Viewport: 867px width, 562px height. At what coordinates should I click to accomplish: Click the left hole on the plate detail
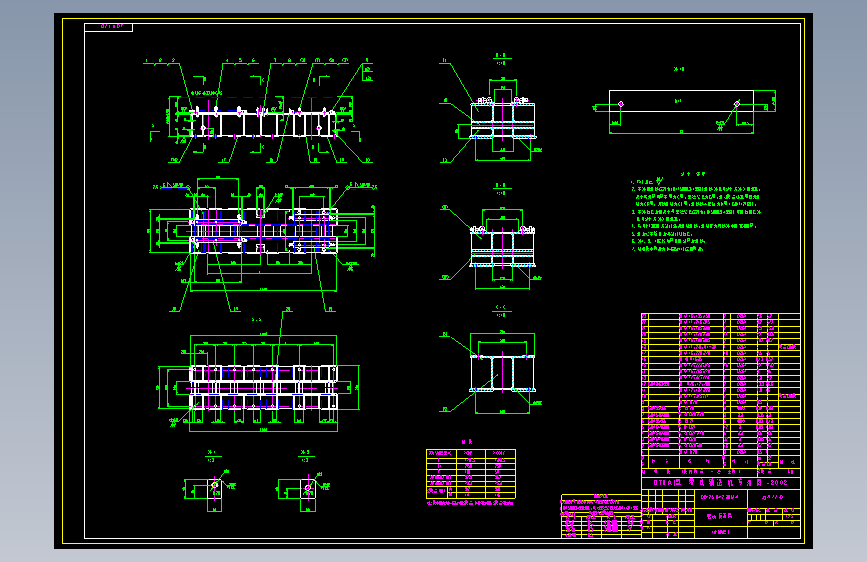pyautogui.click(x=621, y=104)
